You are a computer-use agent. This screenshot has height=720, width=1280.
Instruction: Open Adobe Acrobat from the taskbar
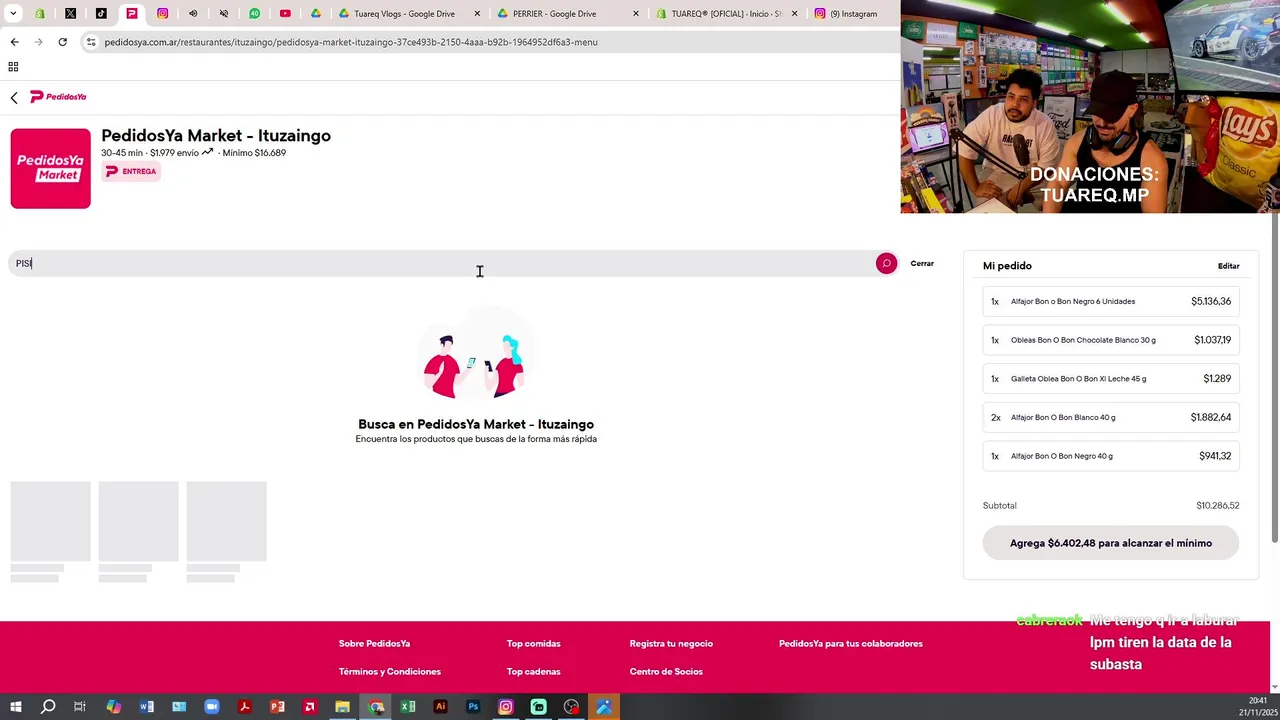244,707
